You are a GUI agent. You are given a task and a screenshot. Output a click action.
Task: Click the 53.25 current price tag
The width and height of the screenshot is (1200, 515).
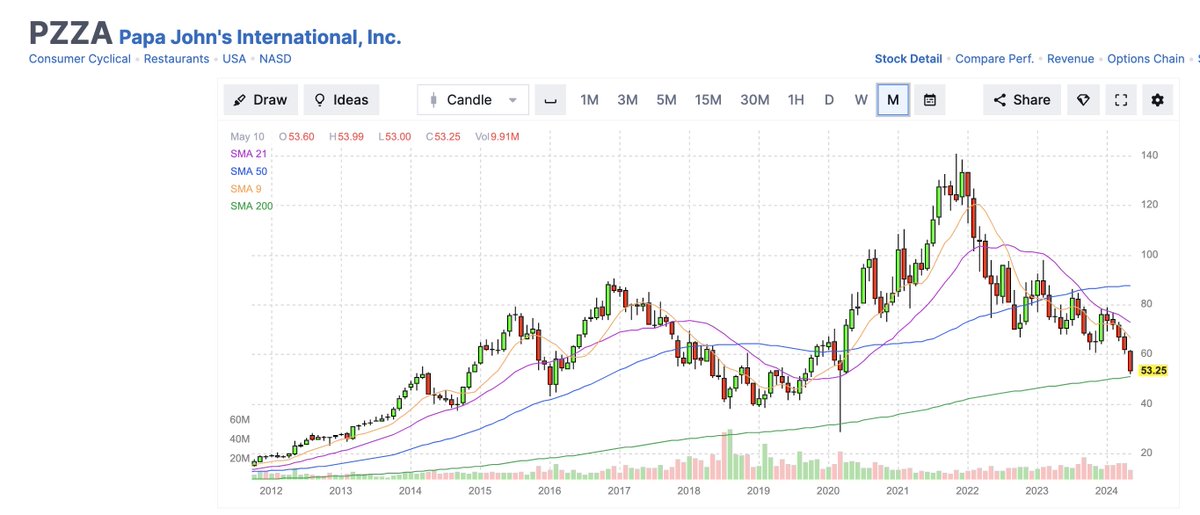point(1153,370)
